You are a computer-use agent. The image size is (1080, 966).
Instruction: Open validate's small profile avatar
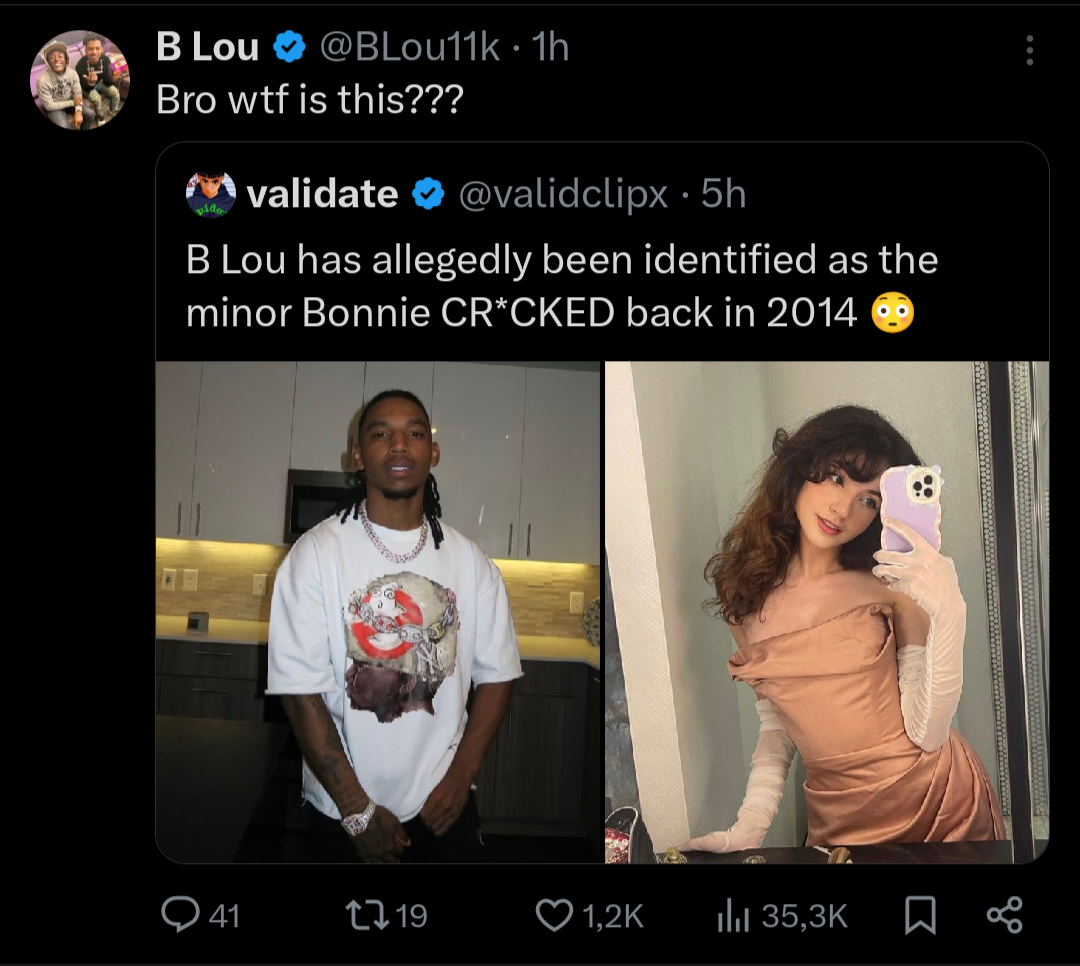(x=211, y=194)
